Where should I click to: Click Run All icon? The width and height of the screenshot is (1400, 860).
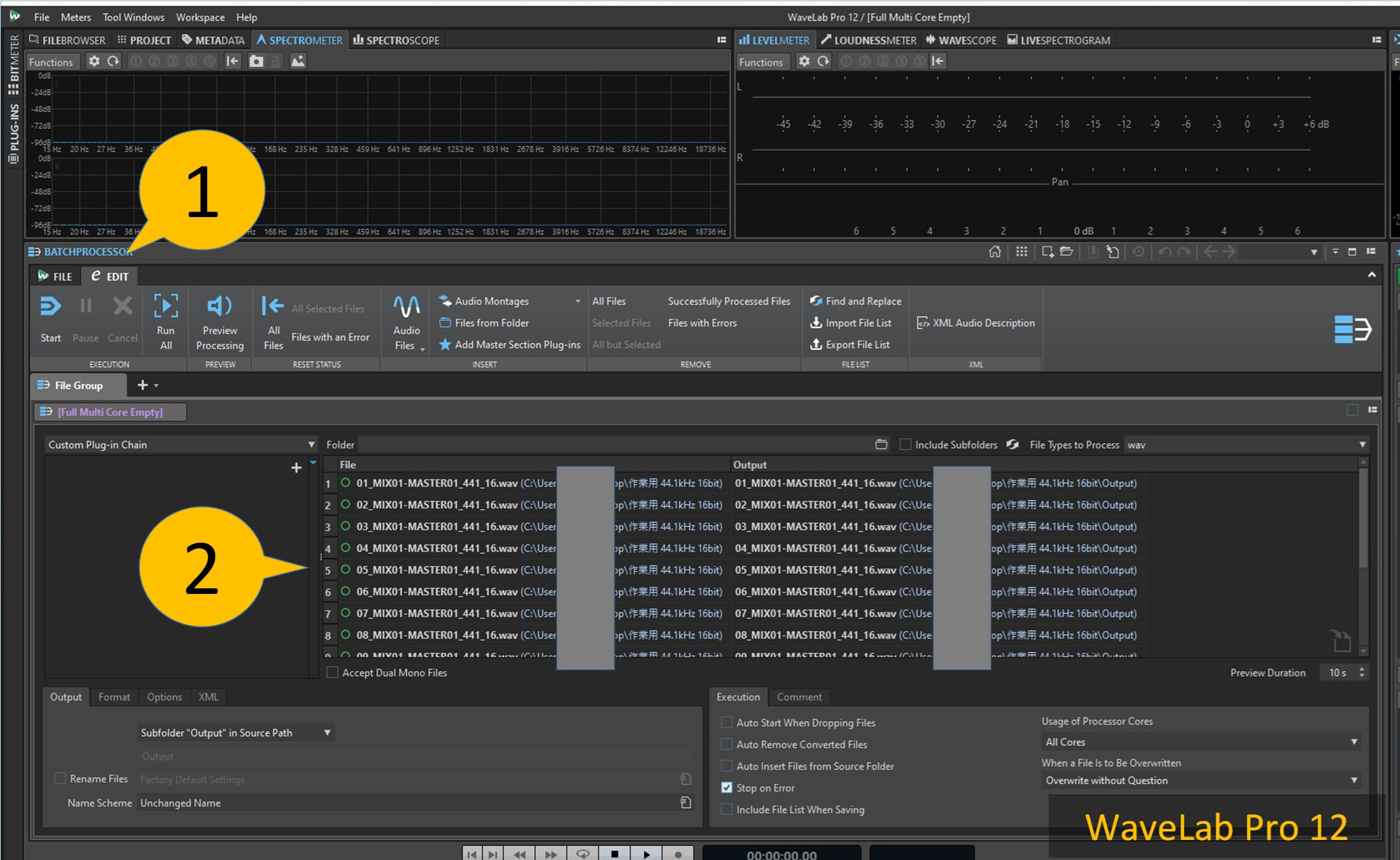[x=165, y=307]
